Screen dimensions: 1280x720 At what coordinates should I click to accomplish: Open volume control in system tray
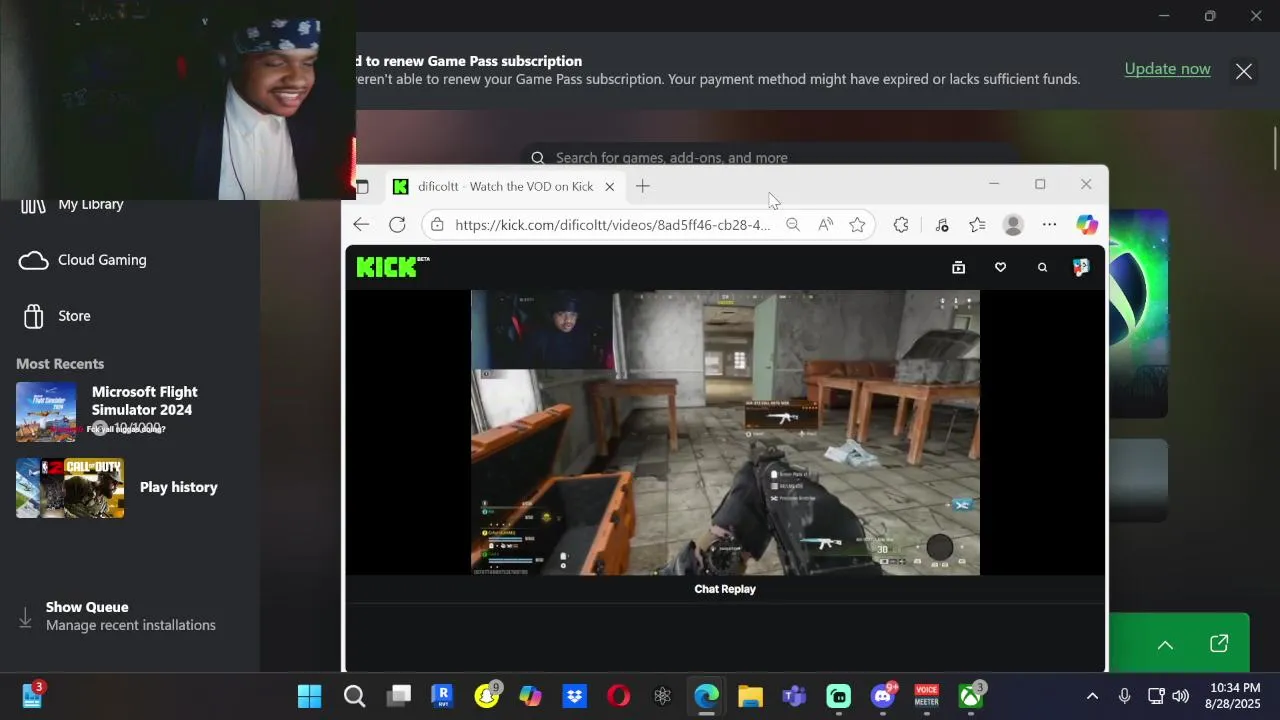(1181, 696)
